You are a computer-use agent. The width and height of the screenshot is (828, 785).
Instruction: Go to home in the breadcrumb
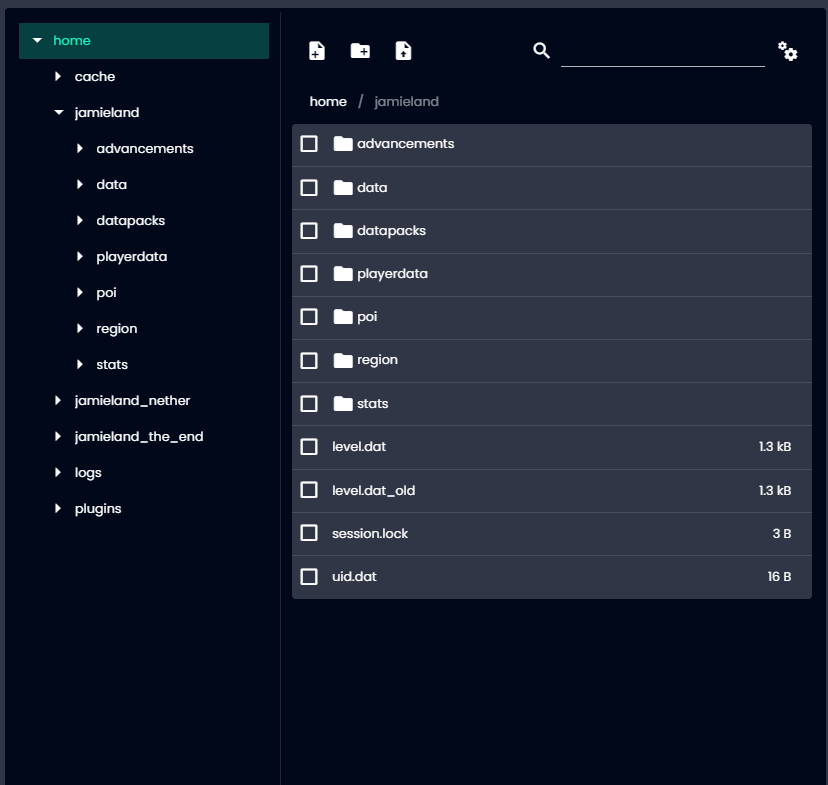[328, 101]
